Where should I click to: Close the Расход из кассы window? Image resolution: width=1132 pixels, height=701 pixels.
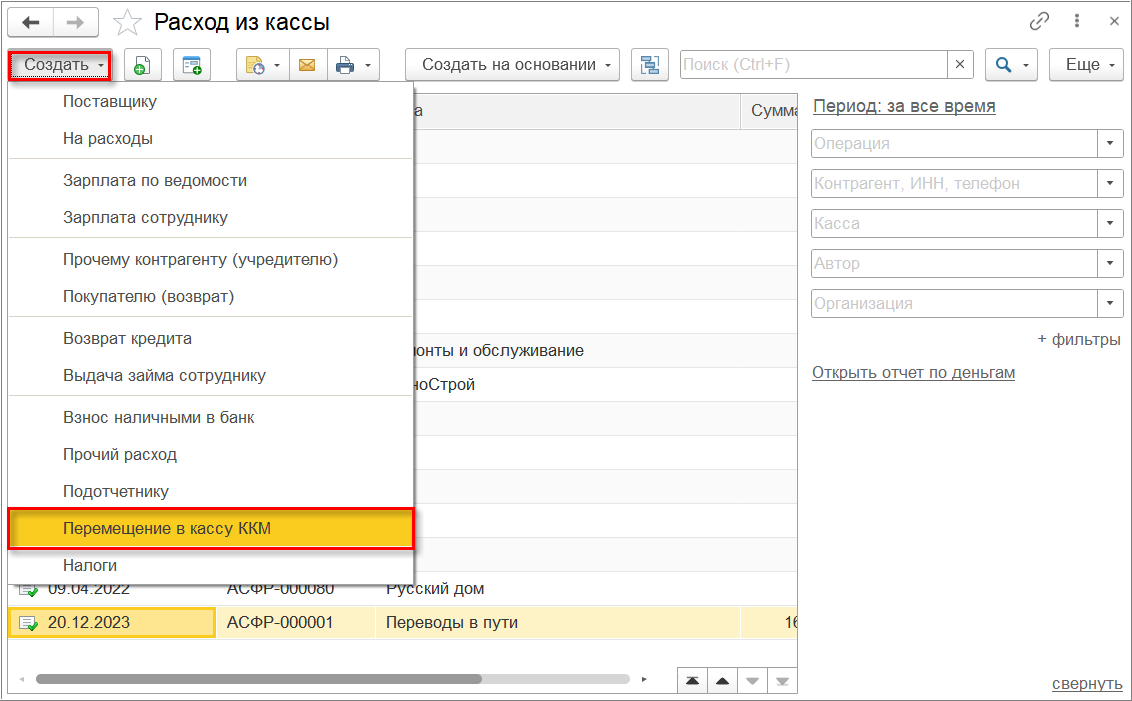(1114, 22)
